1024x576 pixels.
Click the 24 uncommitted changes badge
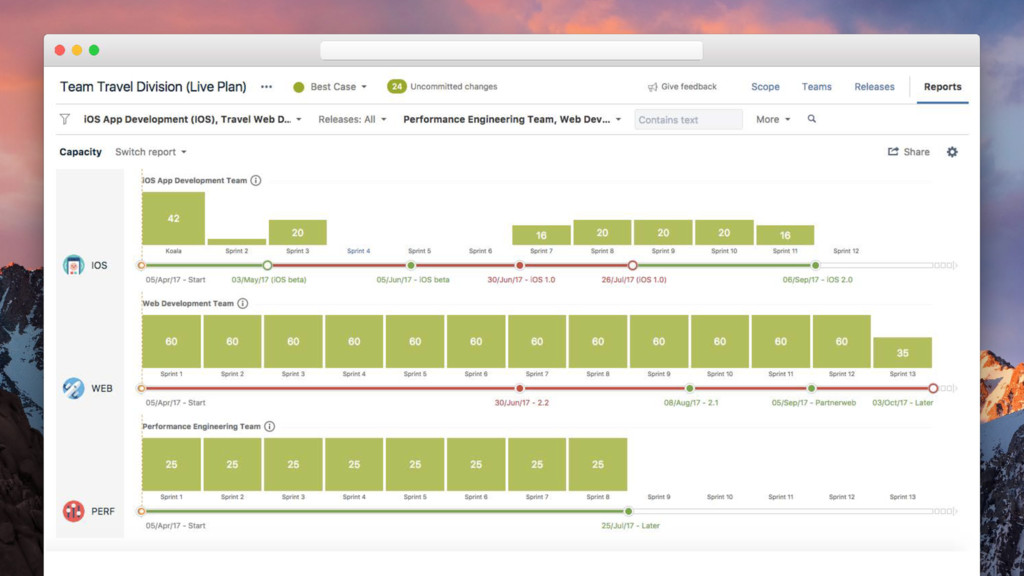396,86
